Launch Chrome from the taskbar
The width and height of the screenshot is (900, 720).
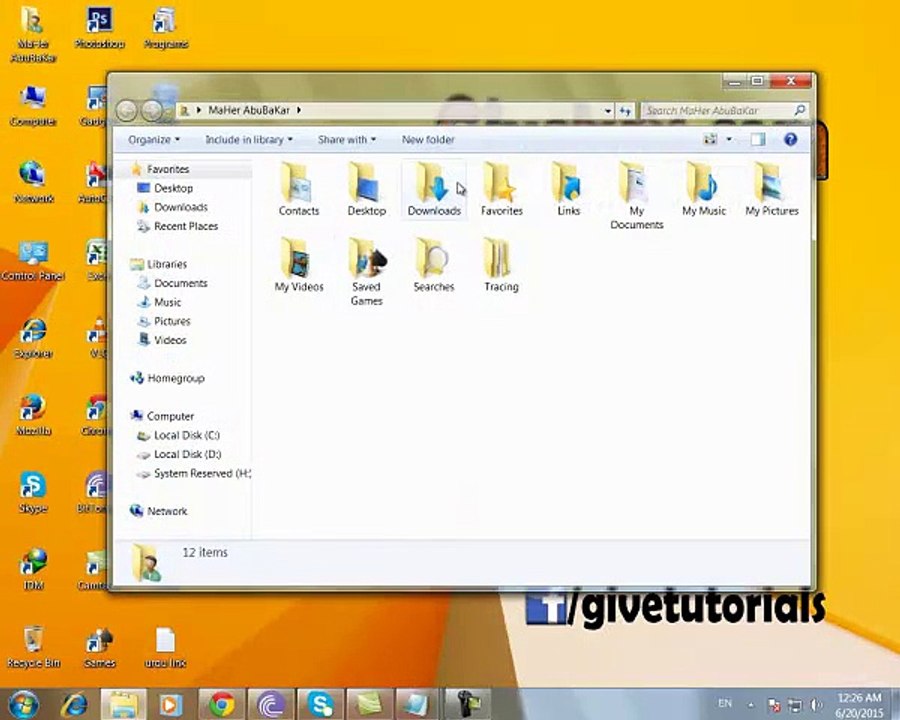222,704
